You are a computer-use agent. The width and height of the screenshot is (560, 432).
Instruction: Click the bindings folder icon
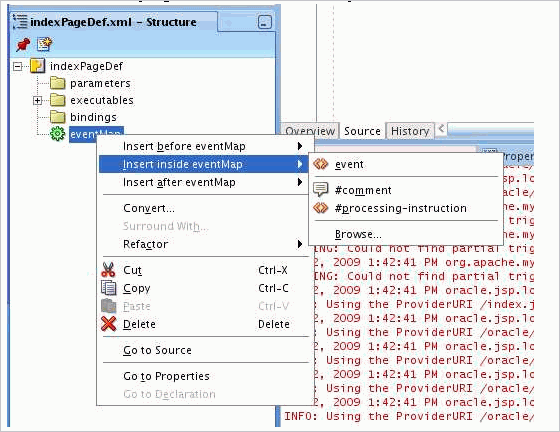coord(58,117)
